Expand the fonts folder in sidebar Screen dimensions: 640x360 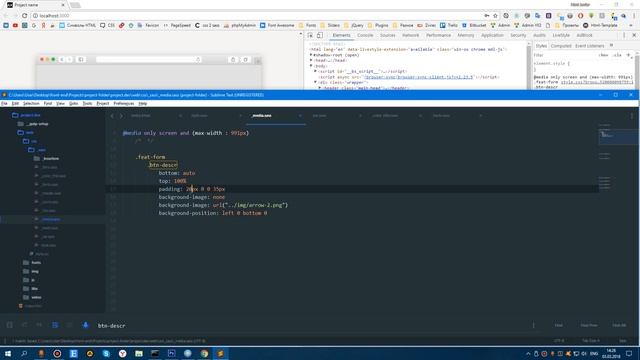click(32, 263)
